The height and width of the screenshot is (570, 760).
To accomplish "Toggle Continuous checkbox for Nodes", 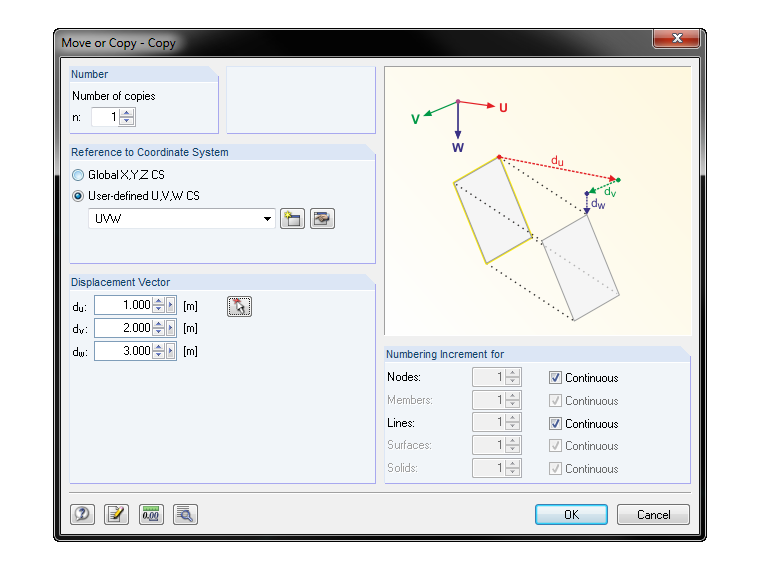I will (x=555, y=378).
